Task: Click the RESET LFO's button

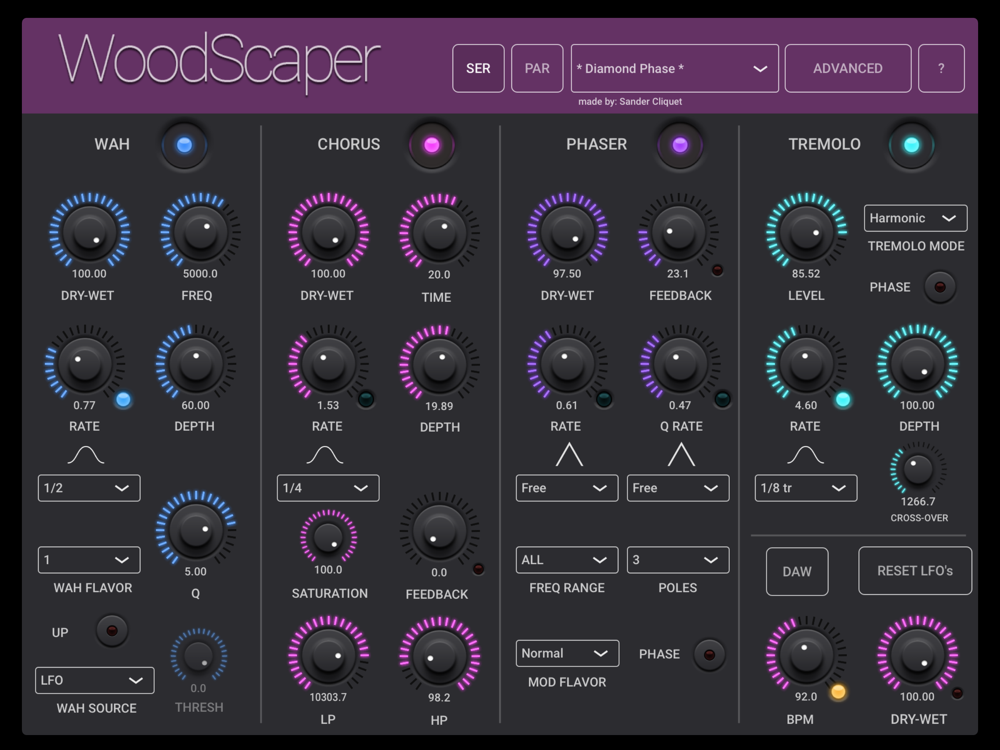Action: (915, 571)
